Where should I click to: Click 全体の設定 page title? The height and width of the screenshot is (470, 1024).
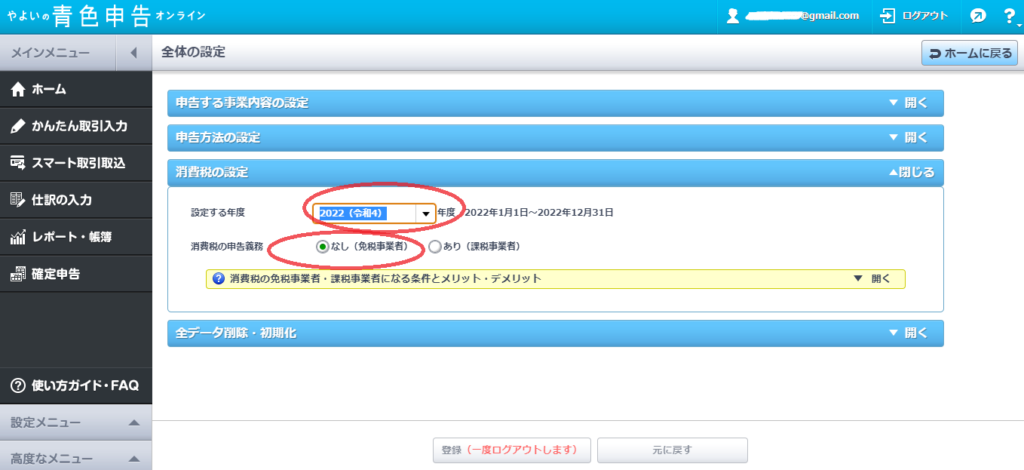pyautogui.click(x=193, y=53)
